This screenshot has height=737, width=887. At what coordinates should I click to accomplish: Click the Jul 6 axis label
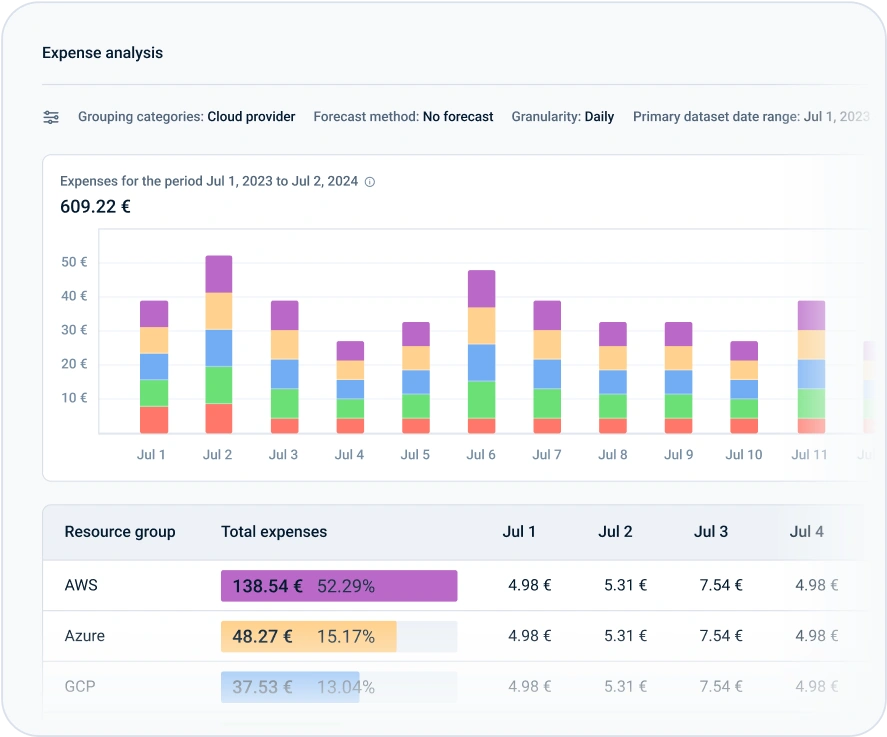(x=481, y=455)
